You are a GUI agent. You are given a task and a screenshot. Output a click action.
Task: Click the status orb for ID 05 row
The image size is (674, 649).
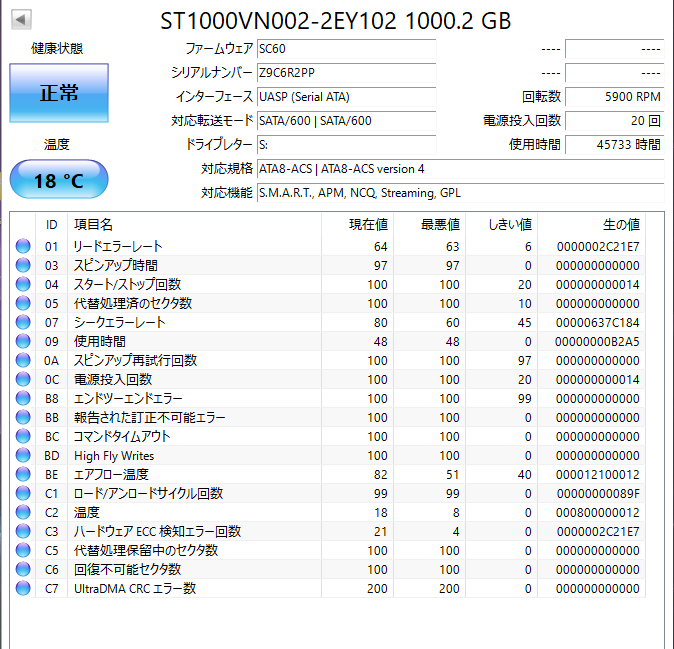[23, 303]
